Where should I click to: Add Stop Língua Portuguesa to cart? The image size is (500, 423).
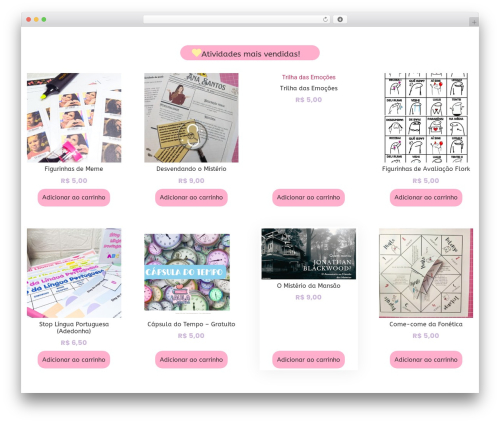point(74,359)
